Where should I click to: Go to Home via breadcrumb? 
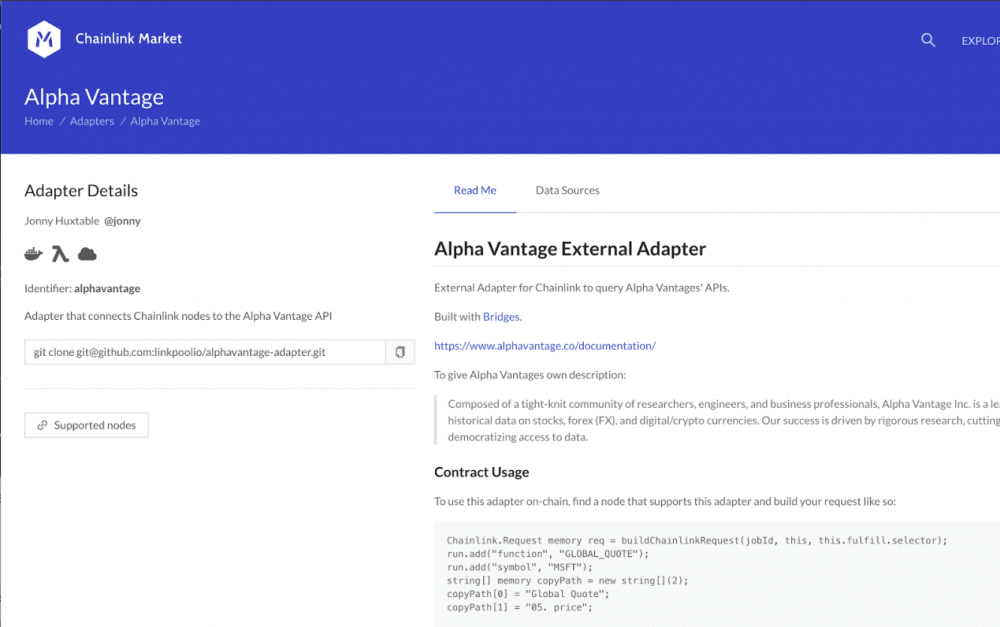39,121
